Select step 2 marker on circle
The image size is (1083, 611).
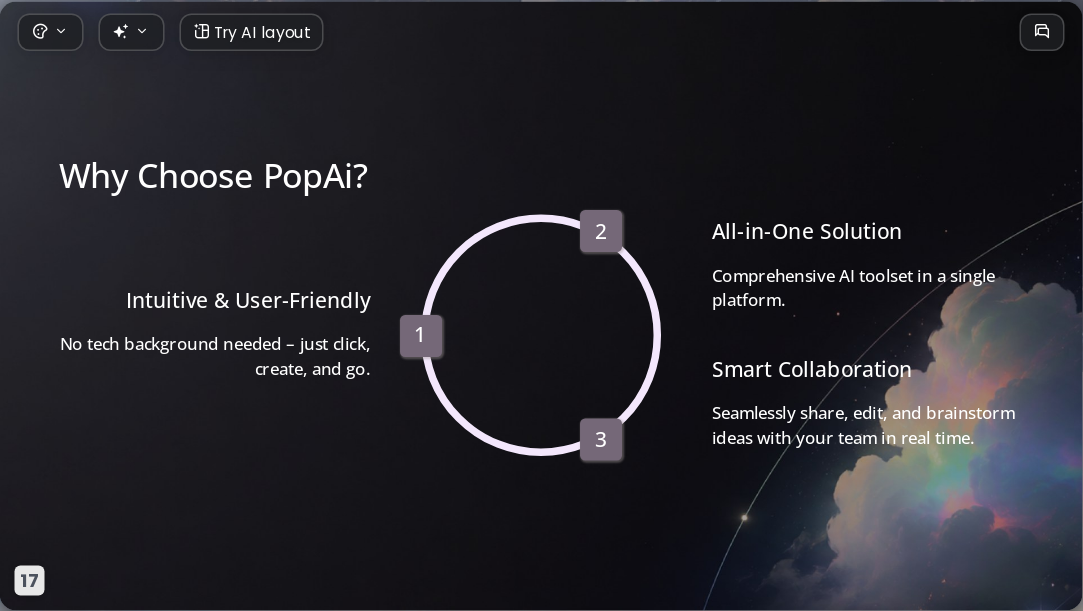tap(601, 231)
